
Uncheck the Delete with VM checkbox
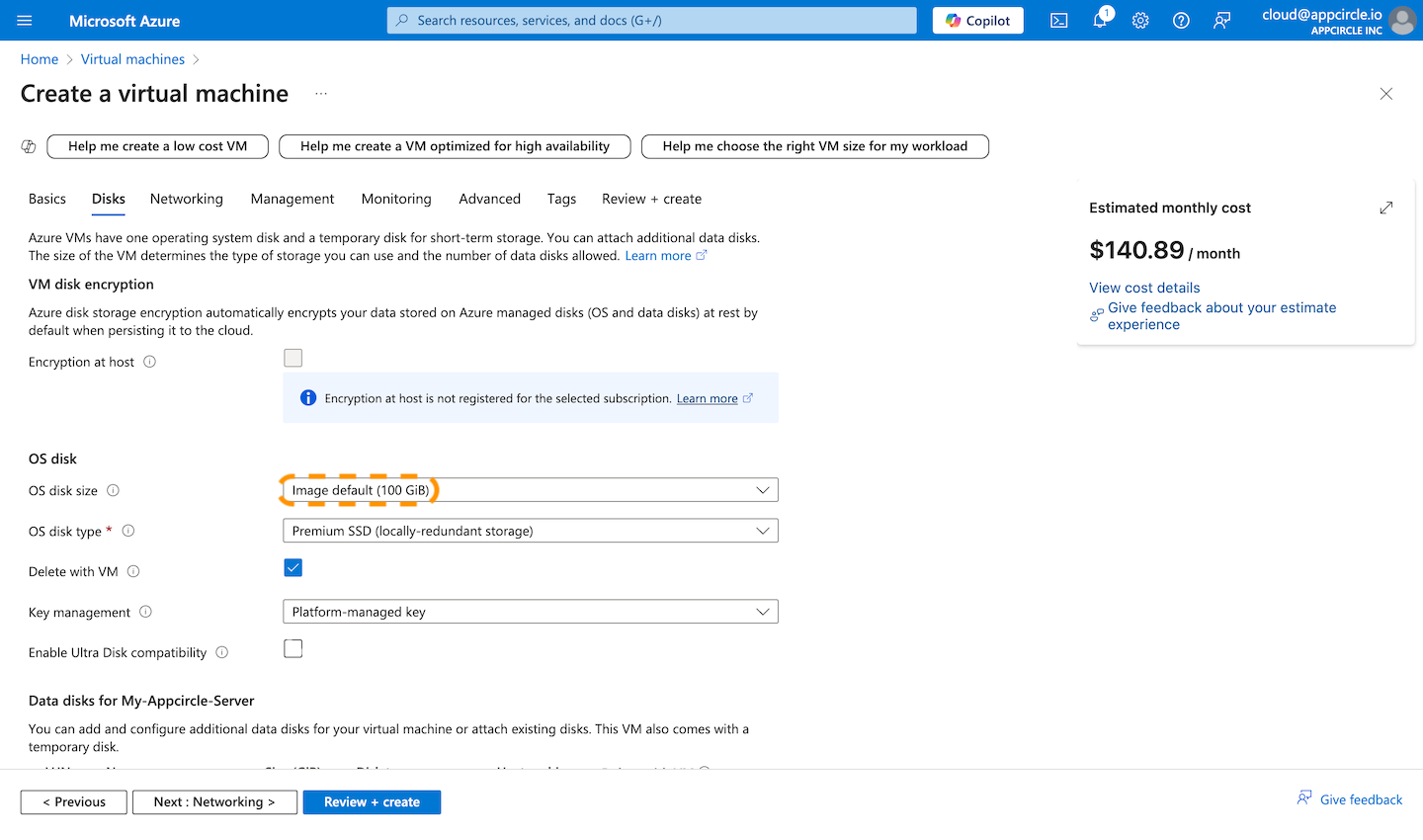293,567
